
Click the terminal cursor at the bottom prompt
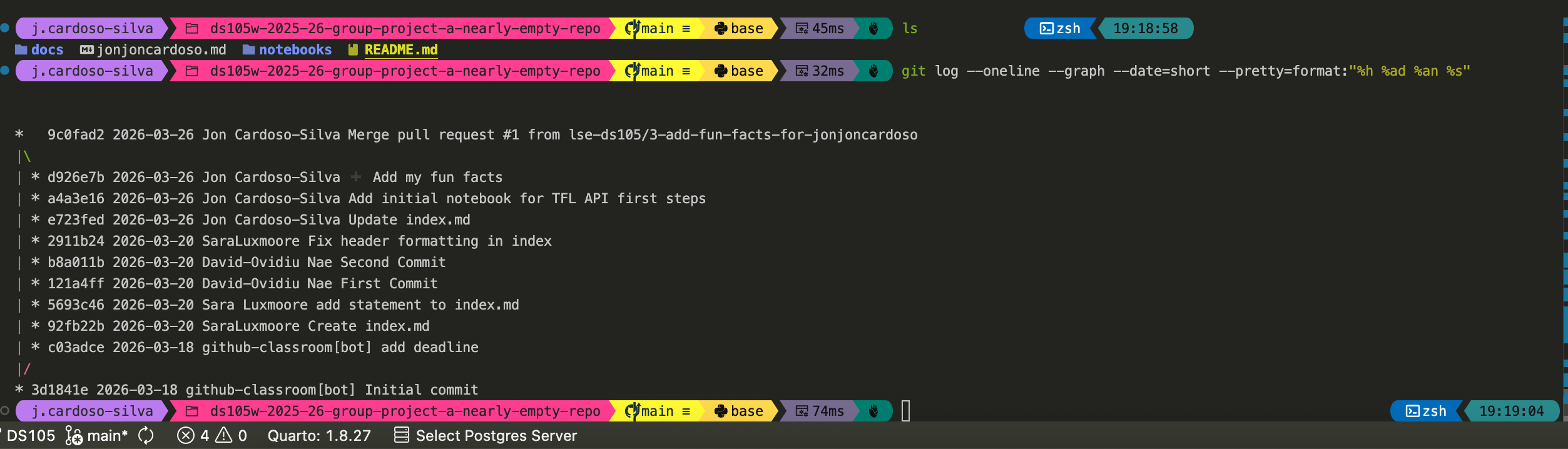click(905, 411)
